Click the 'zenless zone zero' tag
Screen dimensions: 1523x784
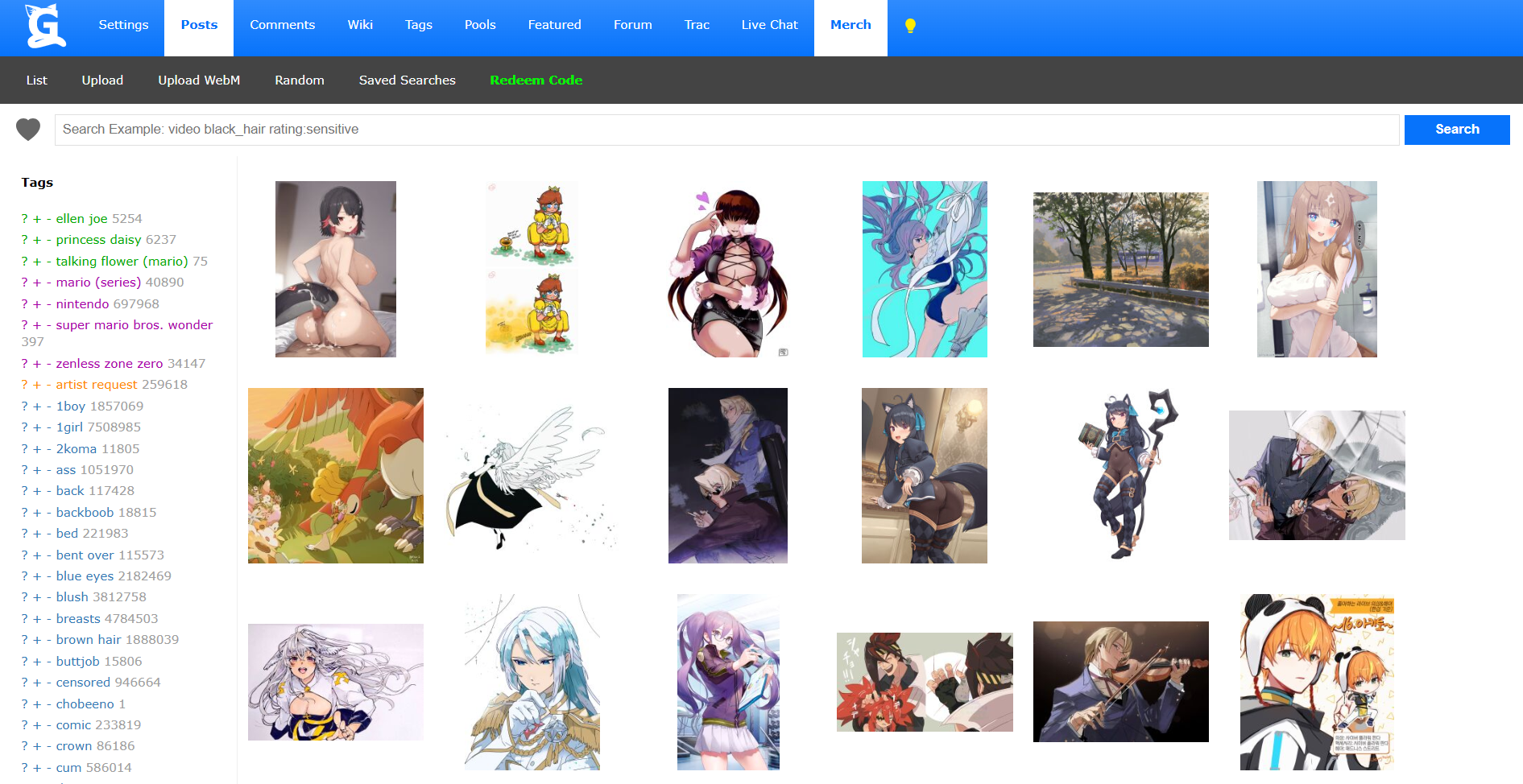tap(110, 364)
